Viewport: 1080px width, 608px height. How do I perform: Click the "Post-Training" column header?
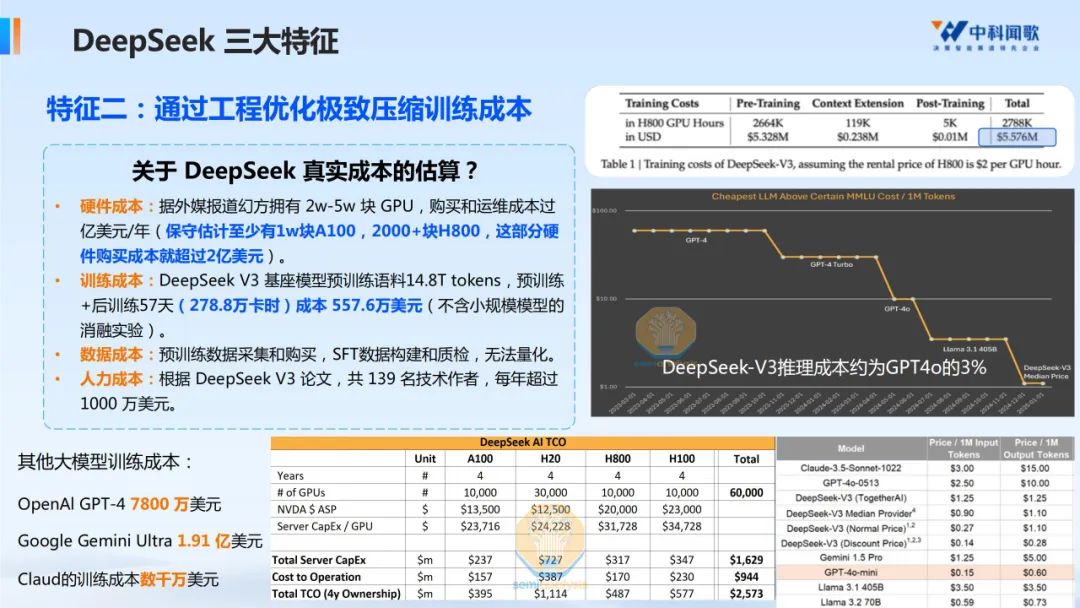[950, 103]
